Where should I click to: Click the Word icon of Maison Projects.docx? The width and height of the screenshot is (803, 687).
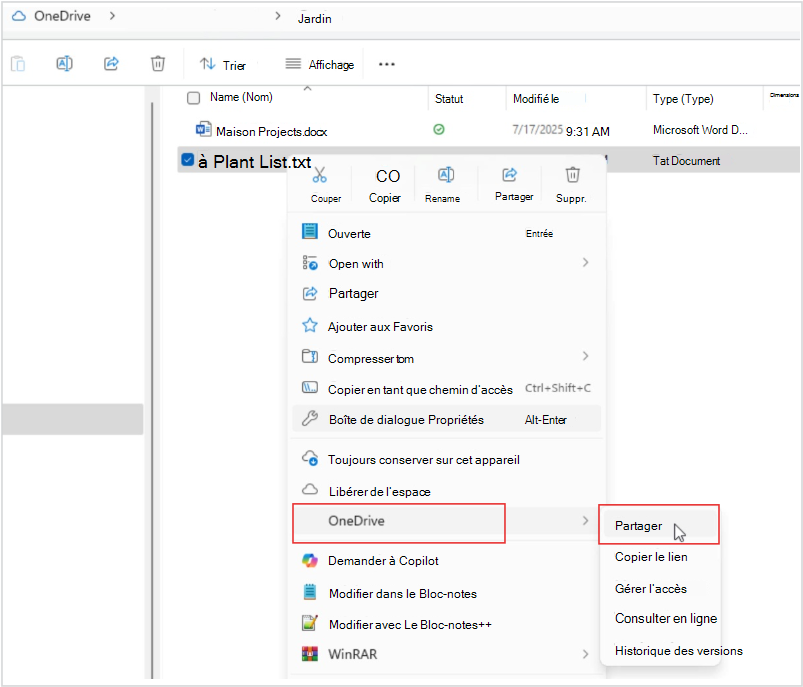click(203, 129)
